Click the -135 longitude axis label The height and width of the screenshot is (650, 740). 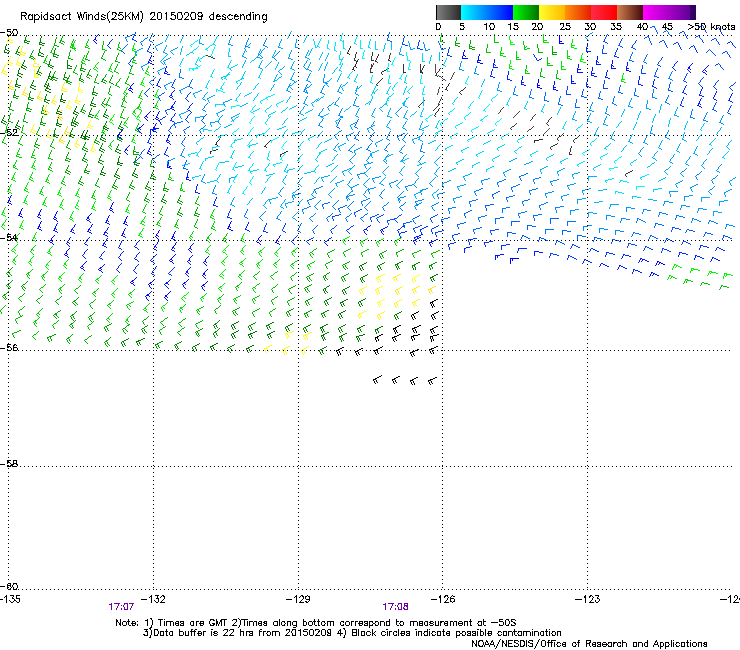[x=10, y=599]
